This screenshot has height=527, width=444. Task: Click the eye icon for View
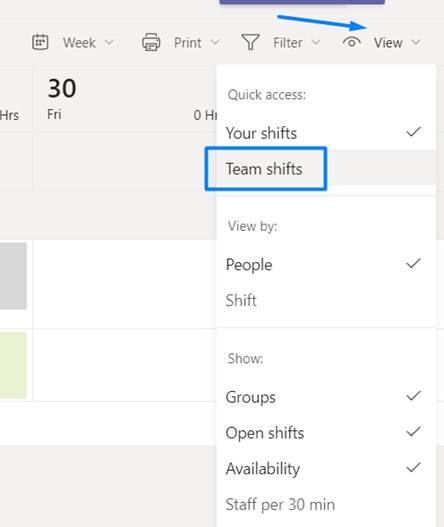point(352,43)
